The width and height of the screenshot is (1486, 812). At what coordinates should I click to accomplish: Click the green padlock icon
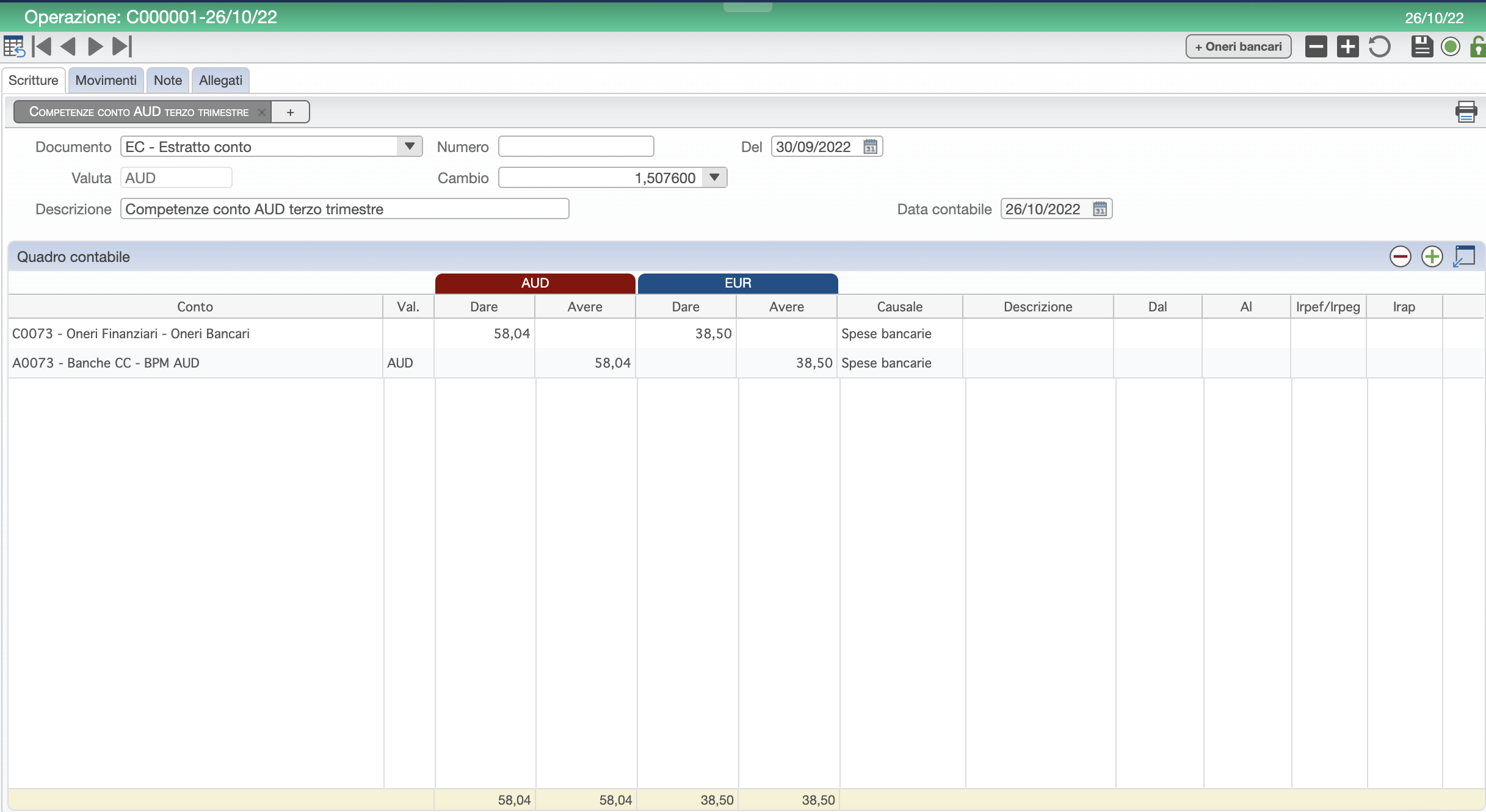tap(1477, 46)
